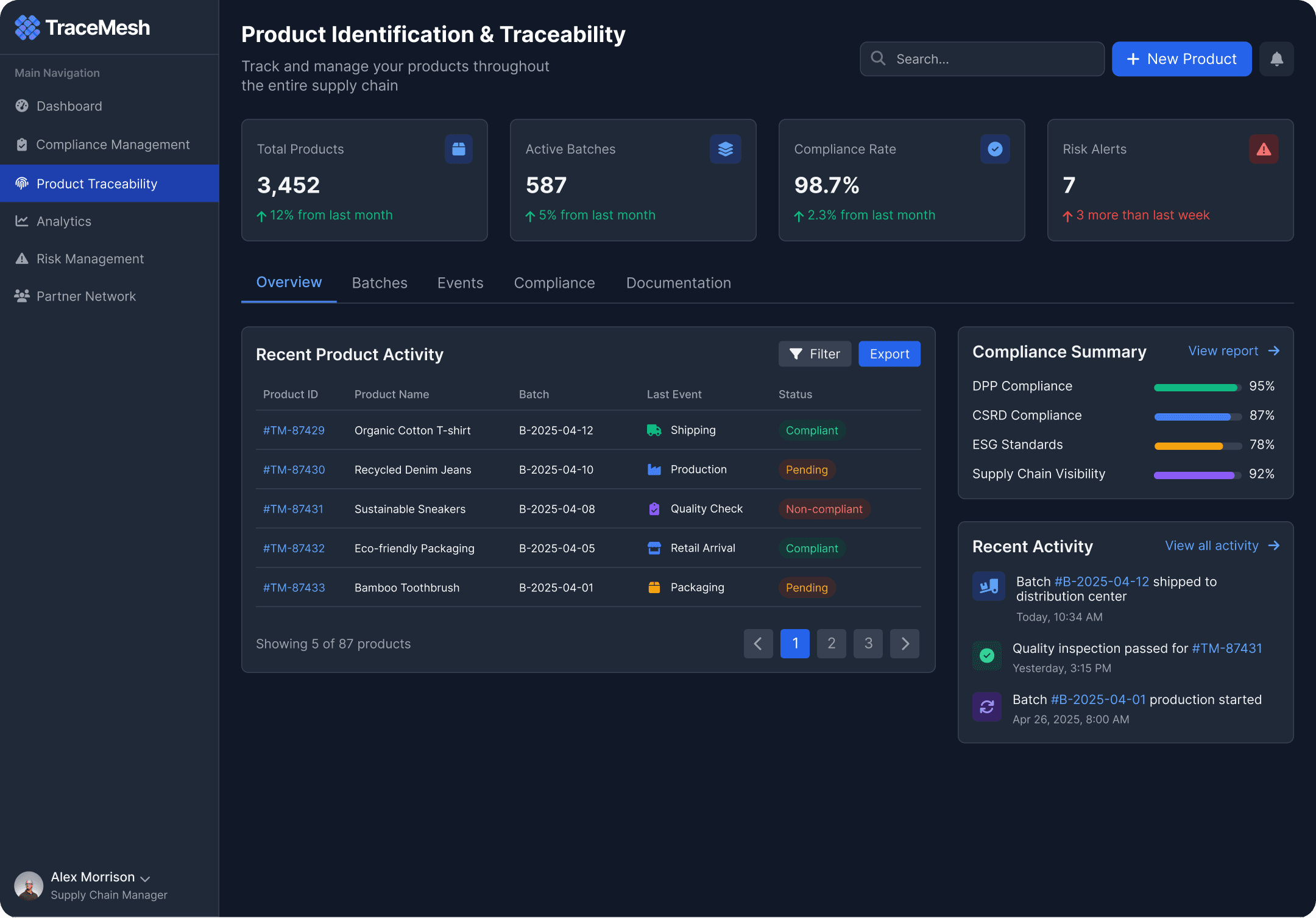
Task: Go to next page of products
Action: click(905, 644)
